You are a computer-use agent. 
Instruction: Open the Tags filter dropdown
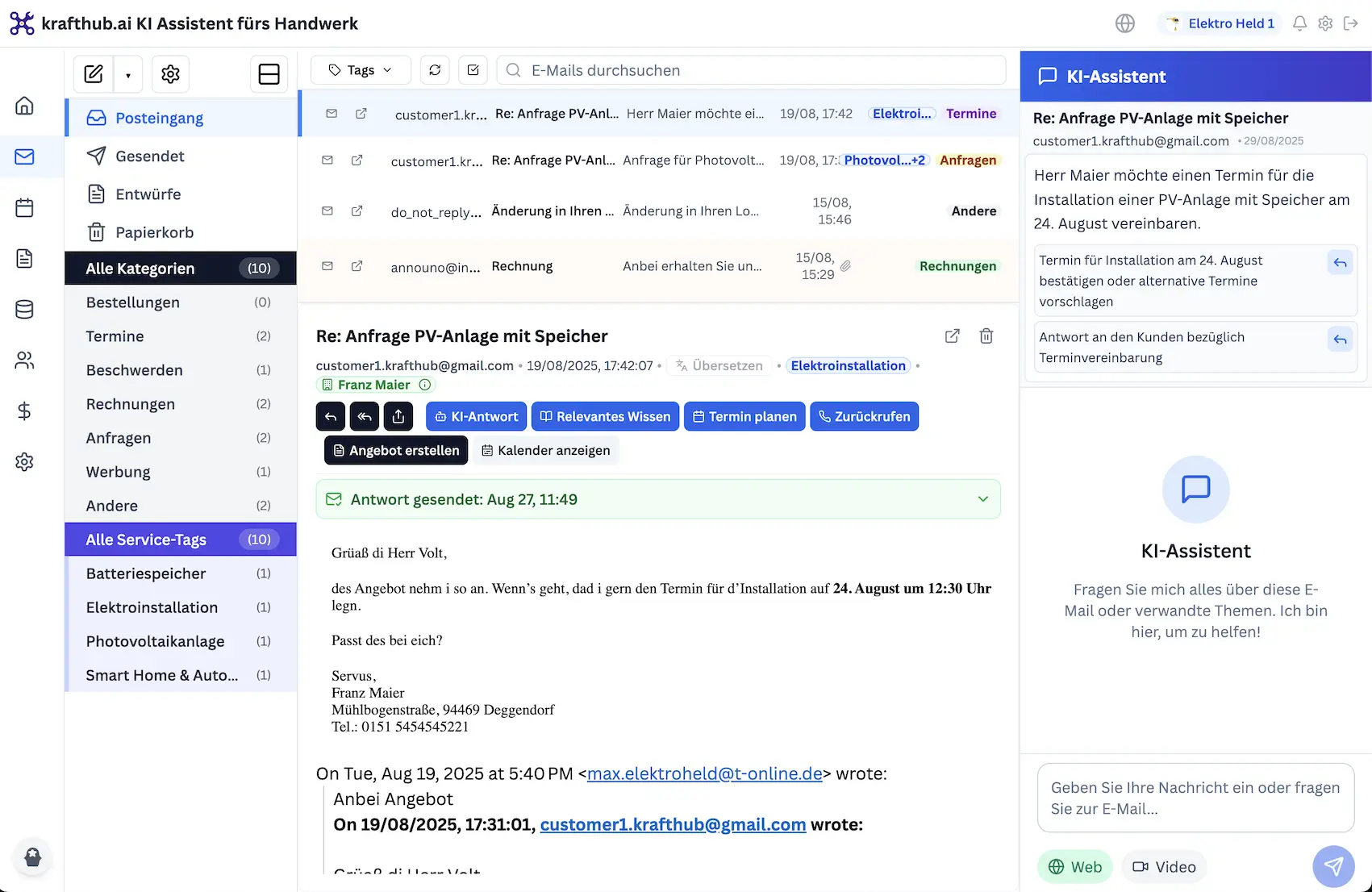[x=360, y=70]
